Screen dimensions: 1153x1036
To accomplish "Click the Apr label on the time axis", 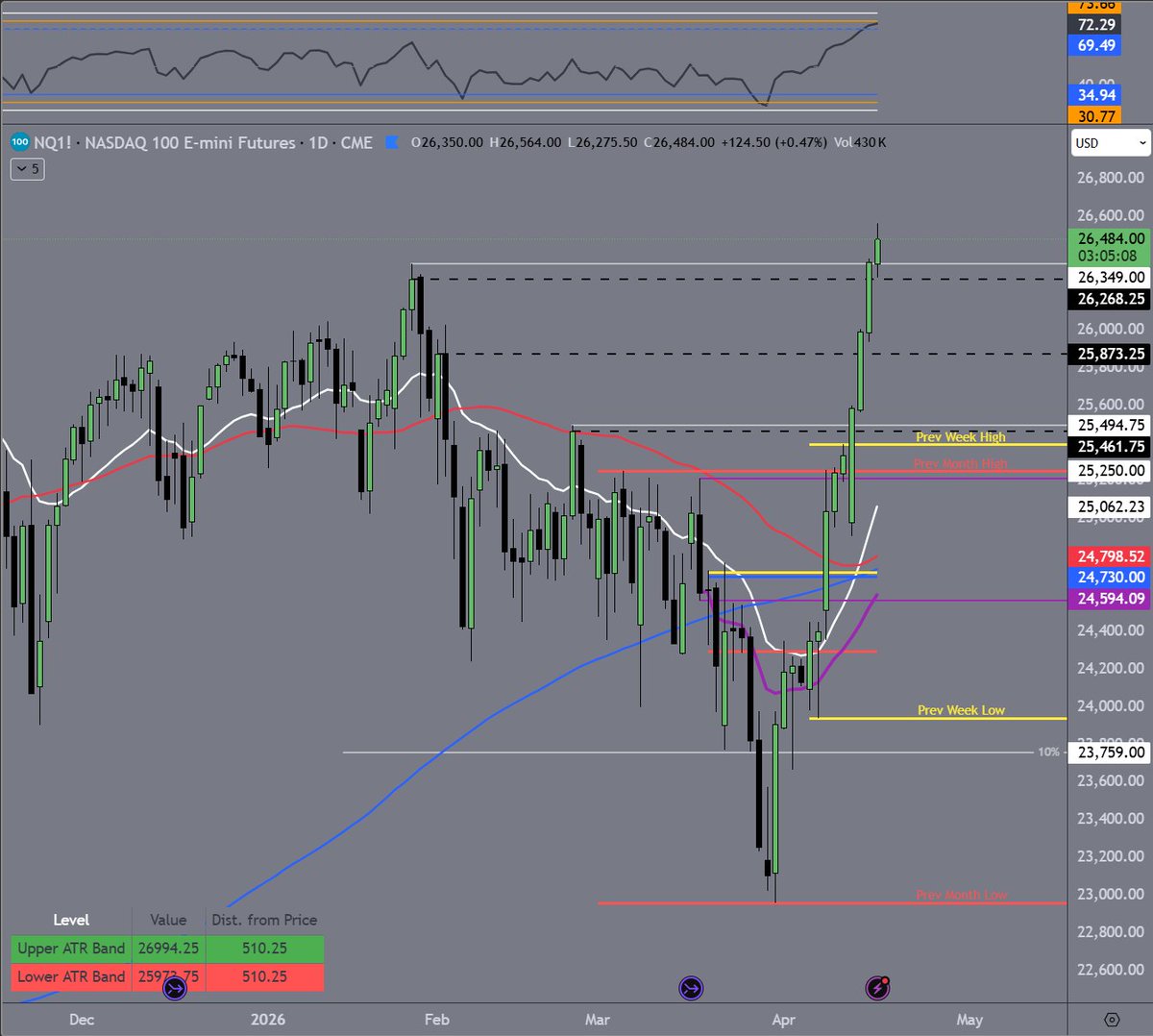I will [x=783, y=1020].
